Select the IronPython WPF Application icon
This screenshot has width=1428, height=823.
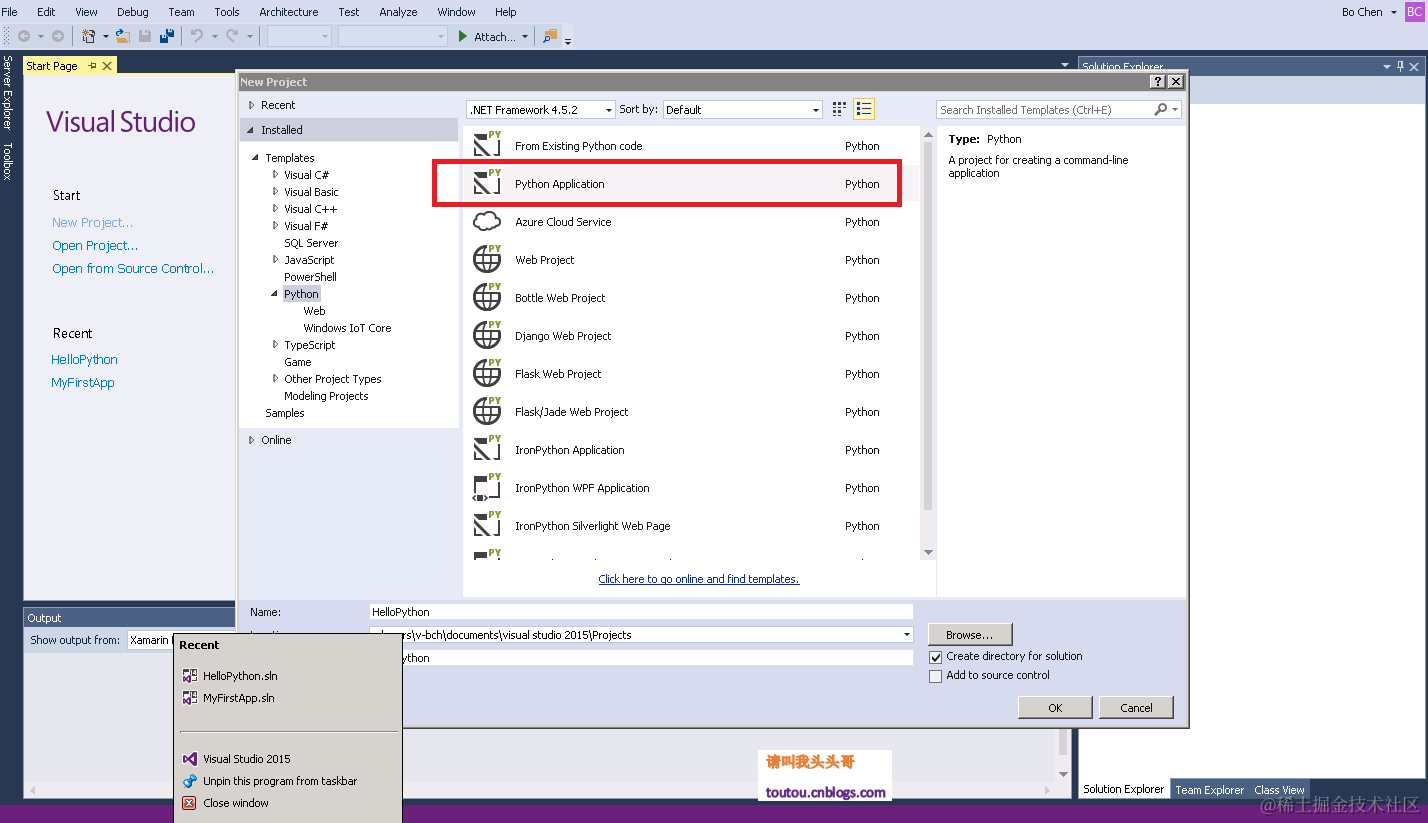[x=487, y=488]
